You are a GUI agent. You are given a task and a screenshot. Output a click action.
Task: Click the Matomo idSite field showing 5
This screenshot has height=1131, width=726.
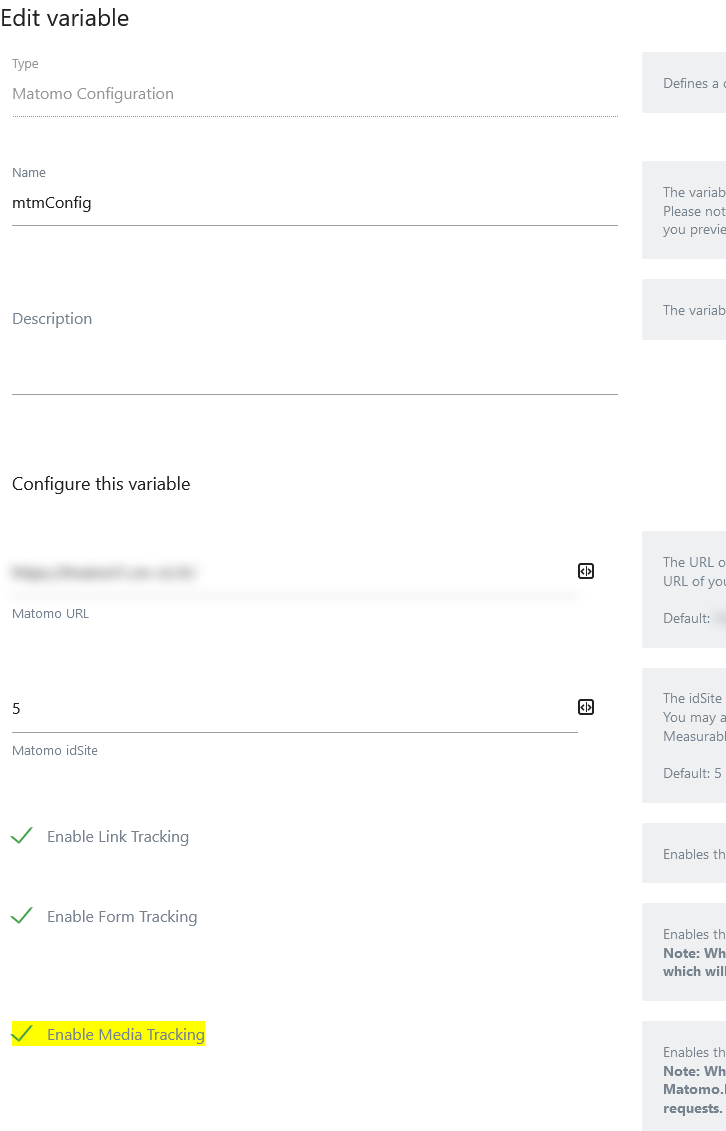[295, 709]
